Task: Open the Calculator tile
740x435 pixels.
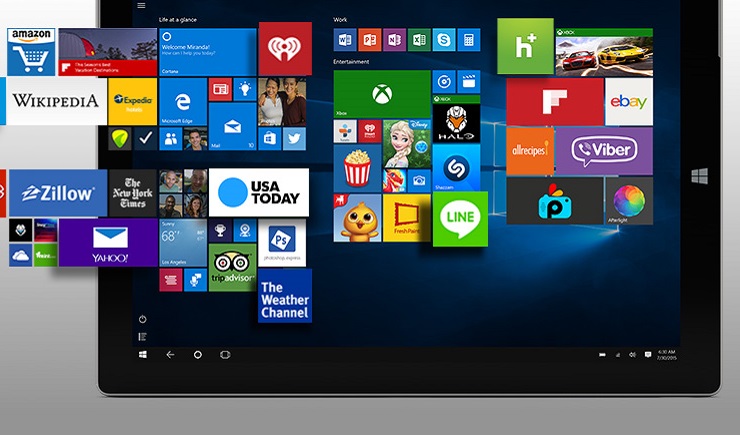Action: pos(469,40)
